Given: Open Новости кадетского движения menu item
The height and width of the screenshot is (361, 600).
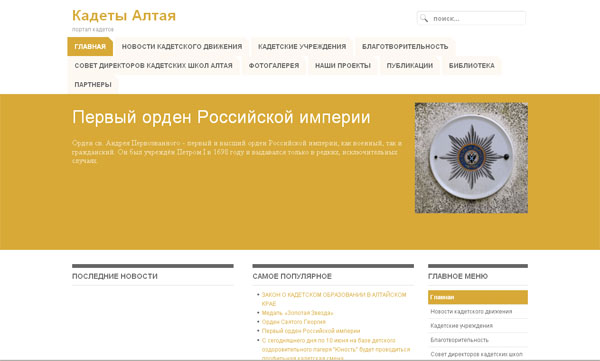Looking at the screenshot, I should [182, 47].
